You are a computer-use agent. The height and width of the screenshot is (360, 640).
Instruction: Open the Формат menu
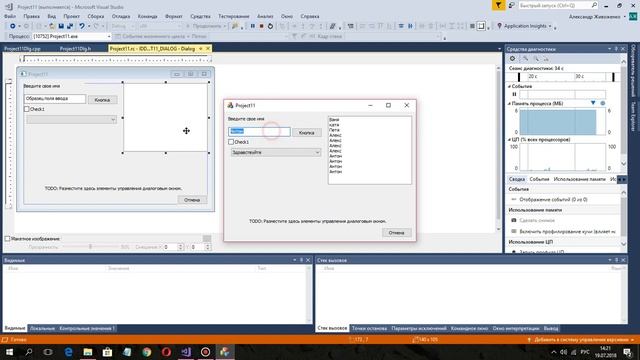pyautogui.click(x=173, y=16)
